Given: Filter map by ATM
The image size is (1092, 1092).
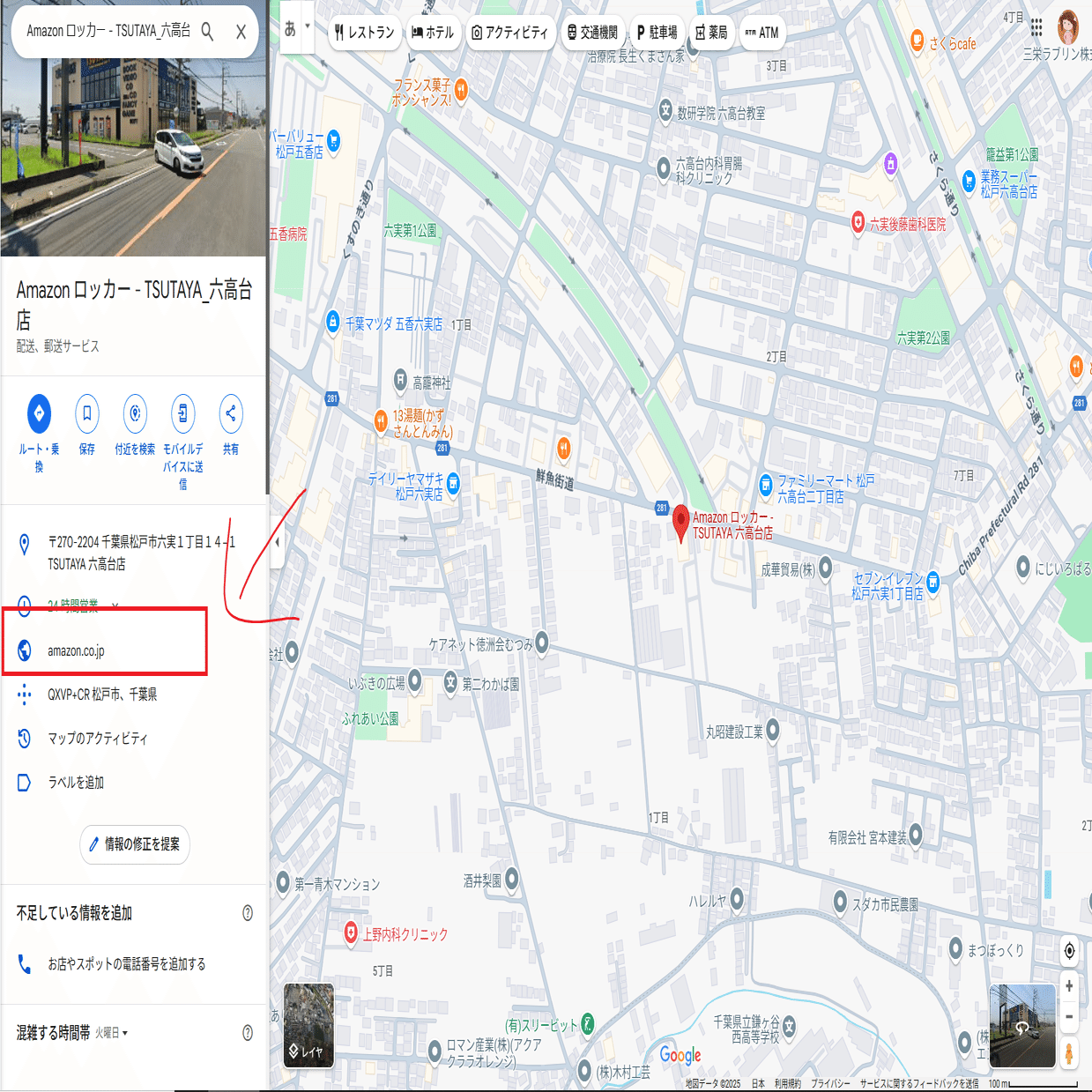Looking at the screenshot, I should [762, 33].
